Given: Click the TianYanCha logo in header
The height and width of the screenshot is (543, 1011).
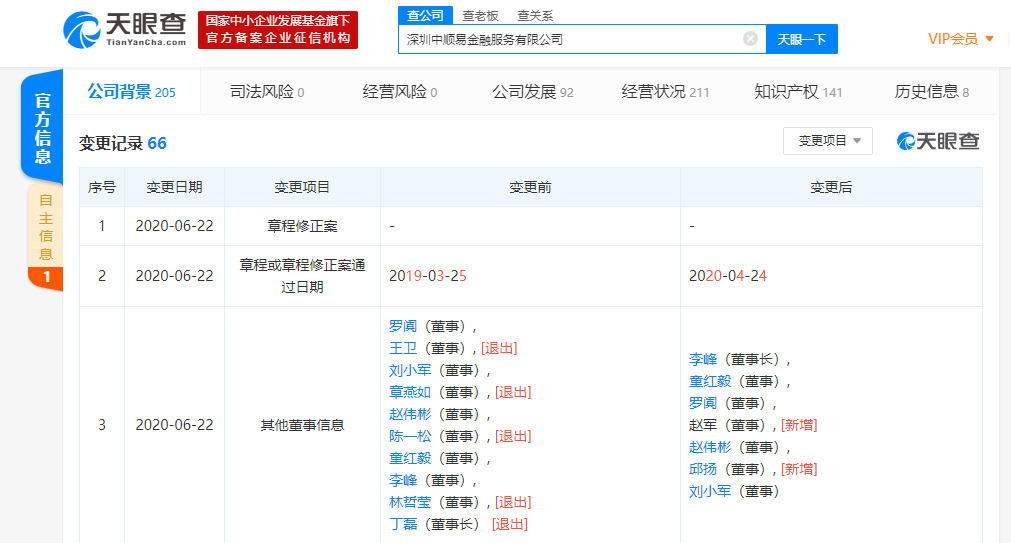Looking at the screenshot, I should tap(124, 30).
